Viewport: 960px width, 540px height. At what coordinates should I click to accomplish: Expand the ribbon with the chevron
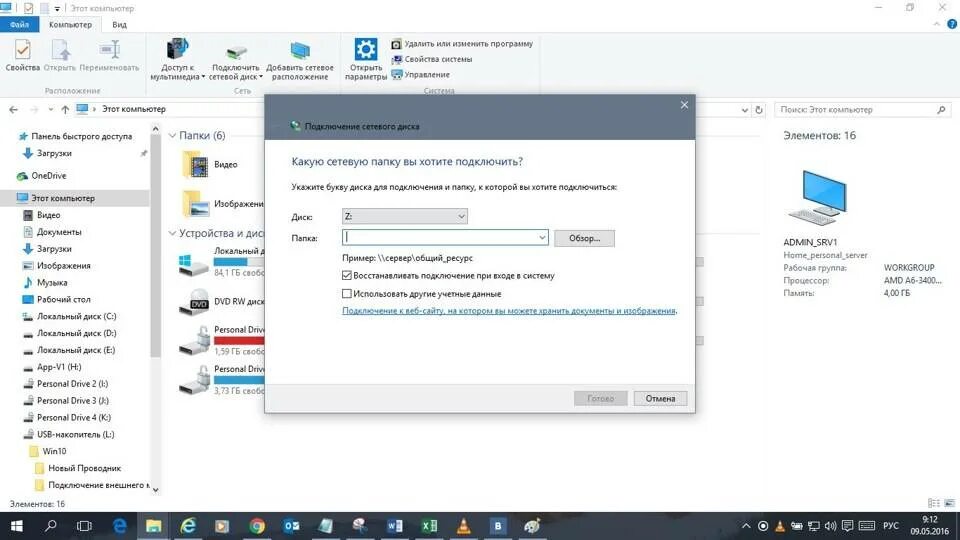(937, 24)
